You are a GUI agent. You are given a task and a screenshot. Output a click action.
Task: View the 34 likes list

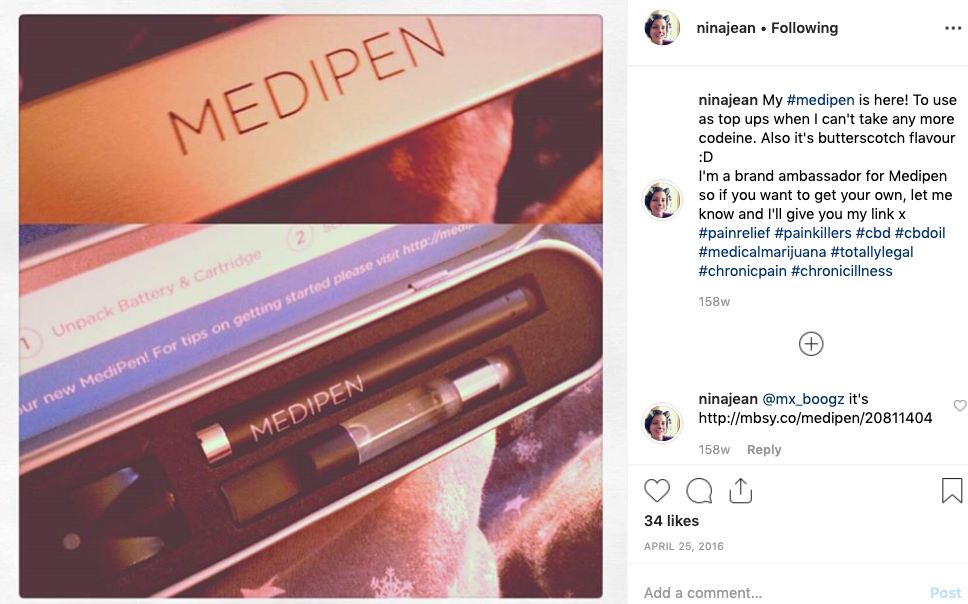pyautogui.click(x=671, y=521)
